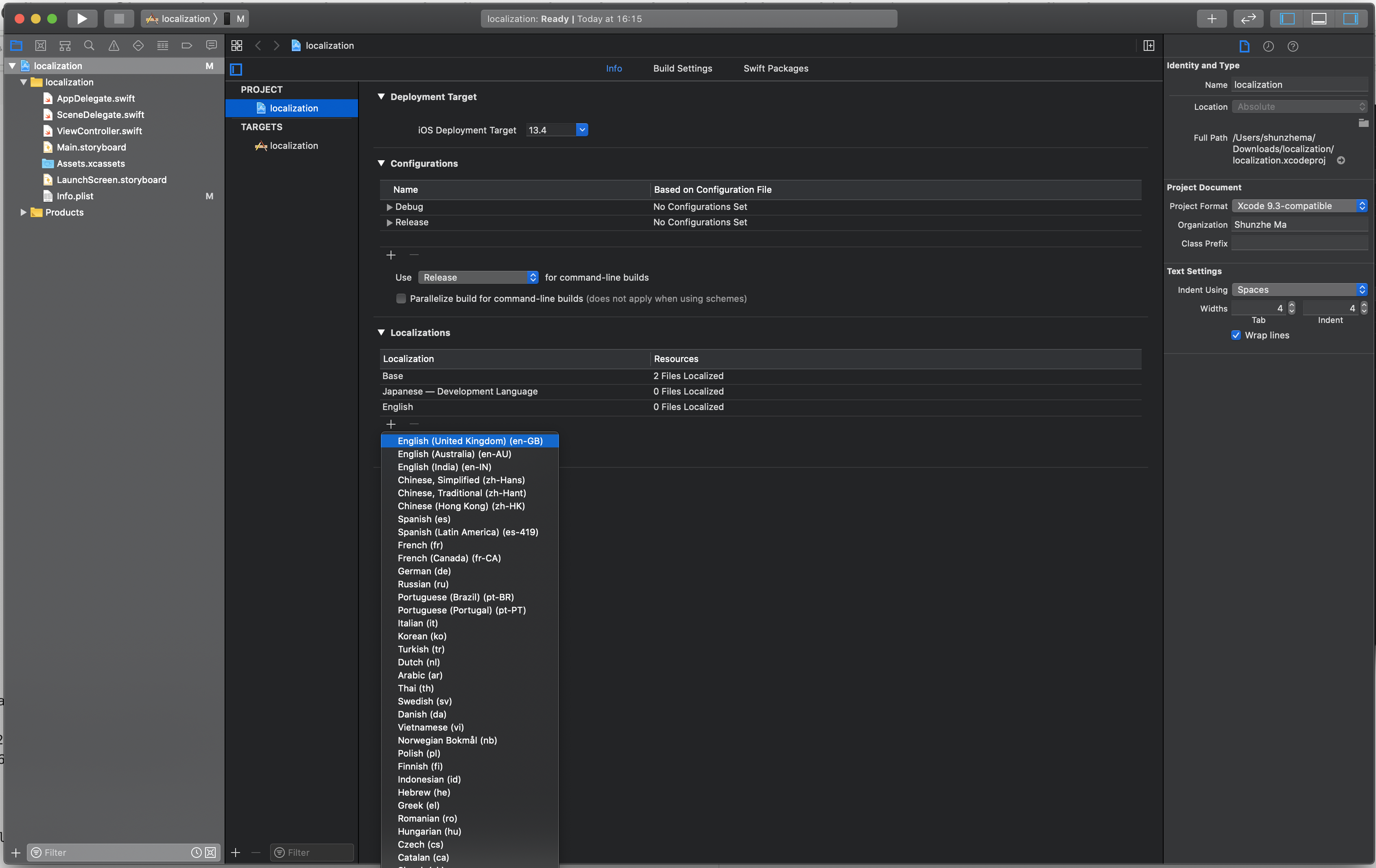The height and width of the screenshot is (868, 1376).
Task: Open the Test navigator diamond icon
Action: click(138, 45)
